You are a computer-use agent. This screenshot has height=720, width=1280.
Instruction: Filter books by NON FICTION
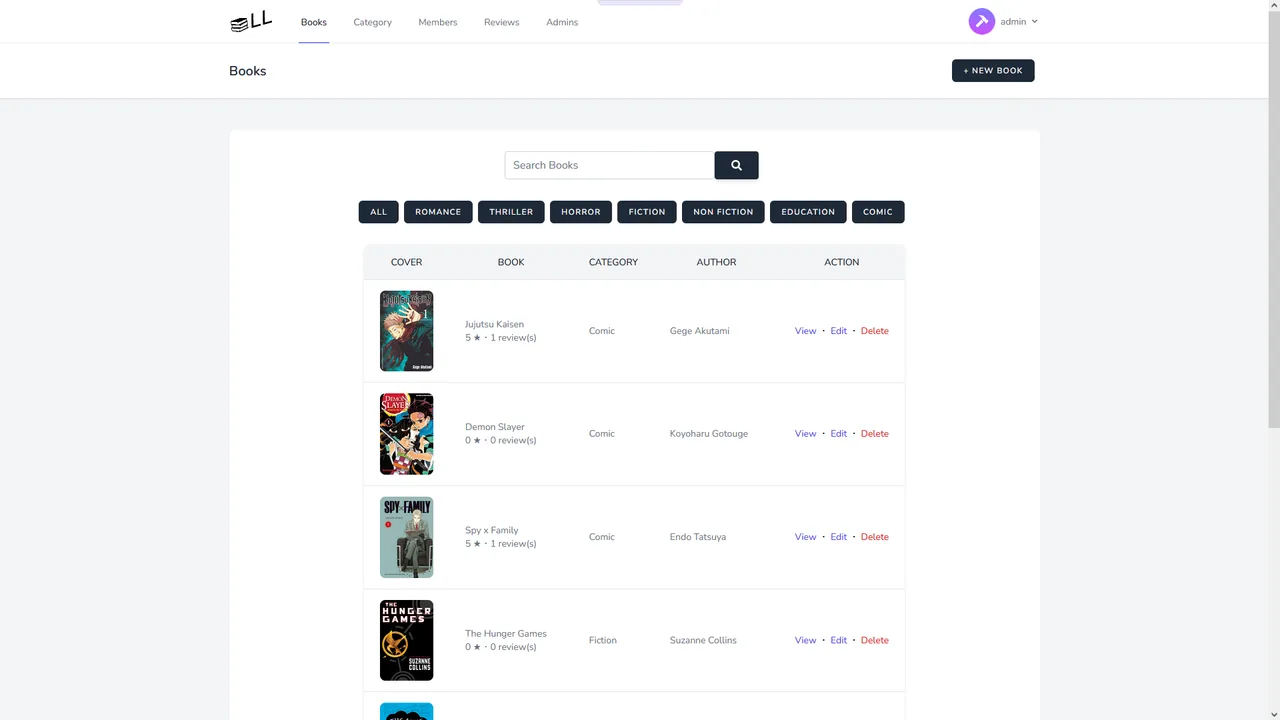coord(723,212)
